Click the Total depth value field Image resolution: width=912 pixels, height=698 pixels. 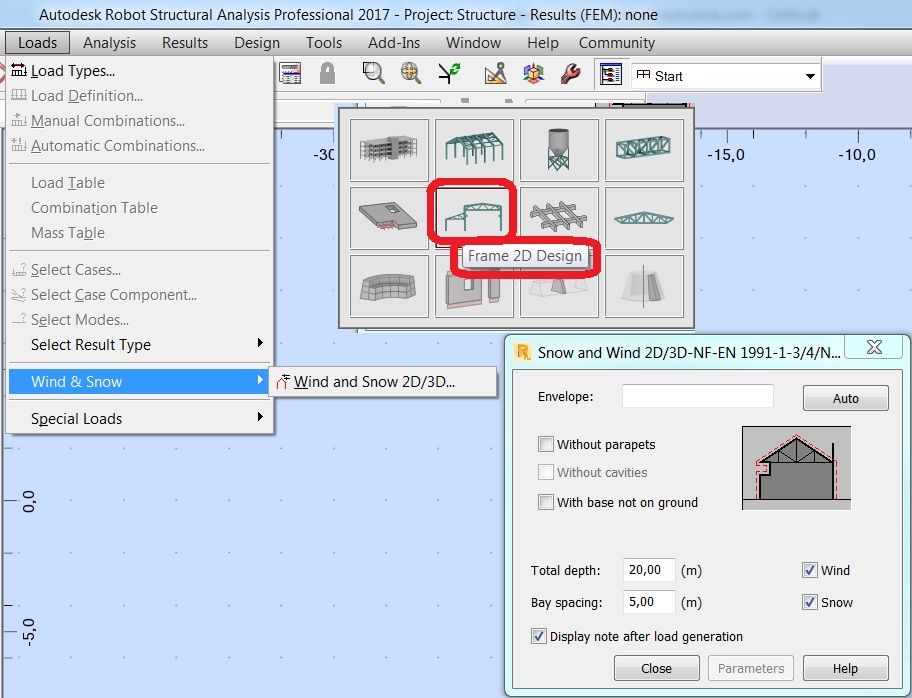pos(649,570)
